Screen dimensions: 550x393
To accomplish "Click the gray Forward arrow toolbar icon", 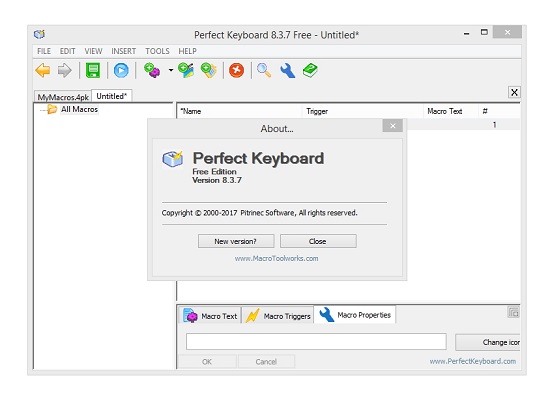I will click(x=65, y=70).
